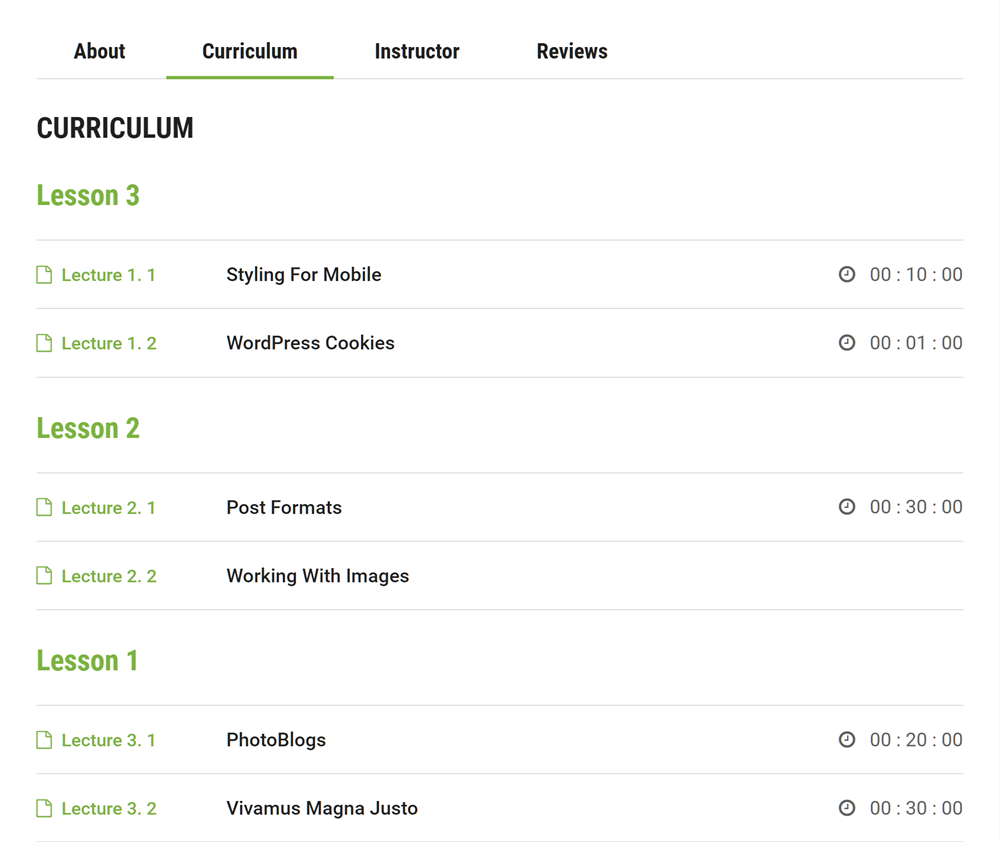Click the Lesson 2 section heading
Screen dimensions: 1000x842
(x=88, y=428)
